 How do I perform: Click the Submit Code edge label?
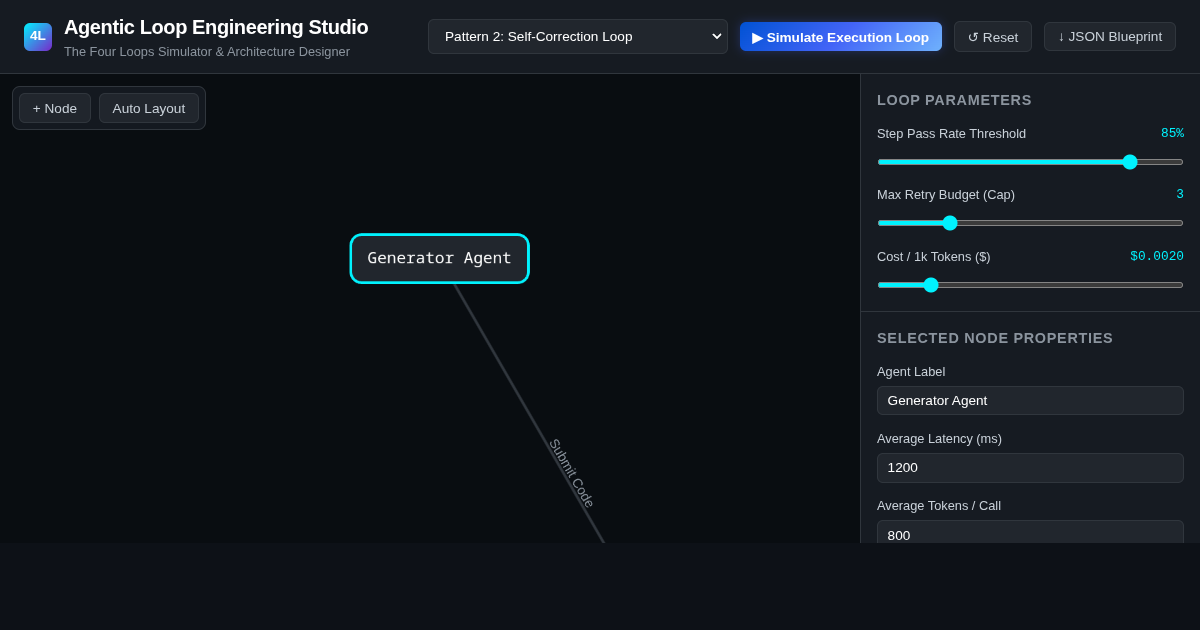[572, 473]
